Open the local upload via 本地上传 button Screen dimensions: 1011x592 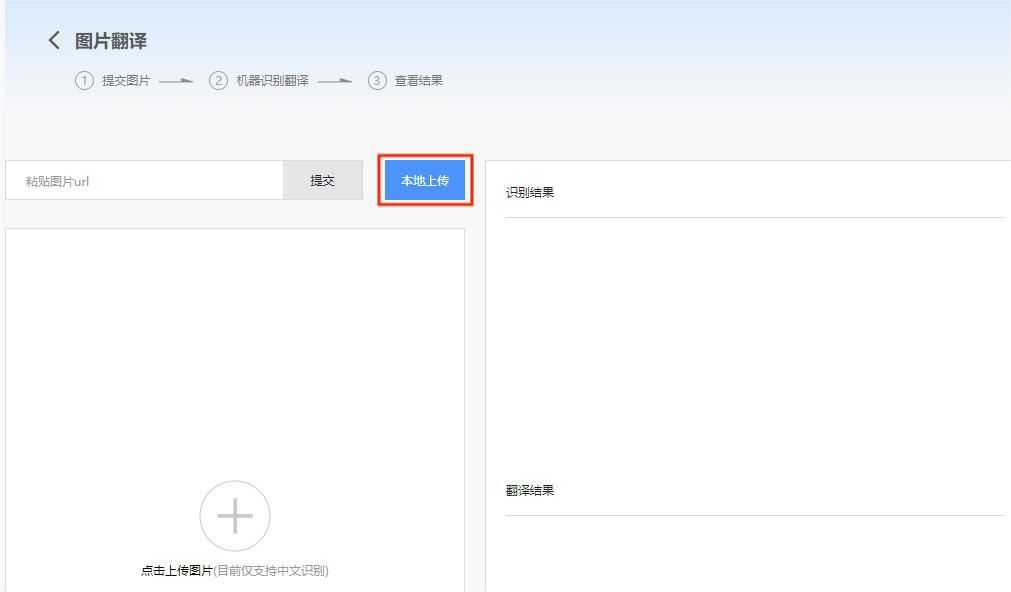pos(423,180)
